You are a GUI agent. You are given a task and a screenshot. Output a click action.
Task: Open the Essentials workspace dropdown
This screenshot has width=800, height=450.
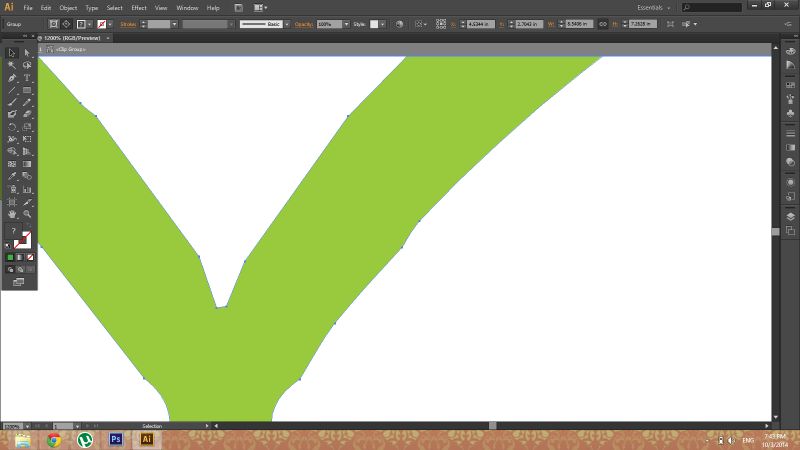point(654,8)
